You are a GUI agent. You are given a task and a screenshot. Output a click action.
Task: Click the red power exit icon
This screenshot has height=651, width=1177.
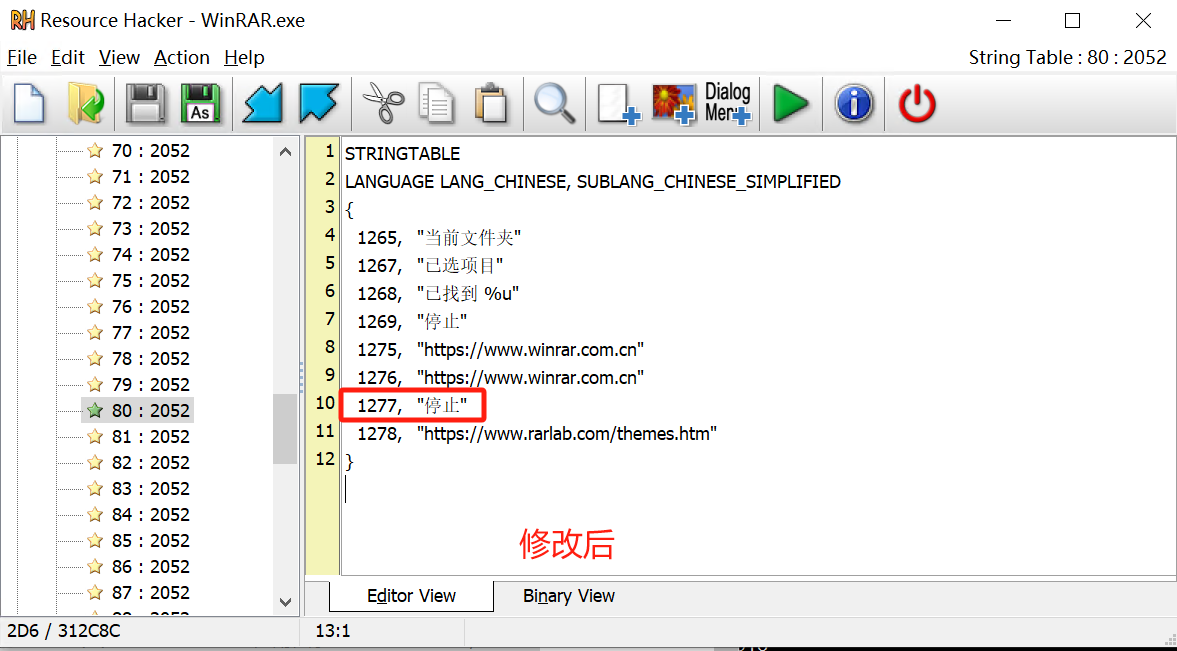pyautogui.click(x=917, y=103)
